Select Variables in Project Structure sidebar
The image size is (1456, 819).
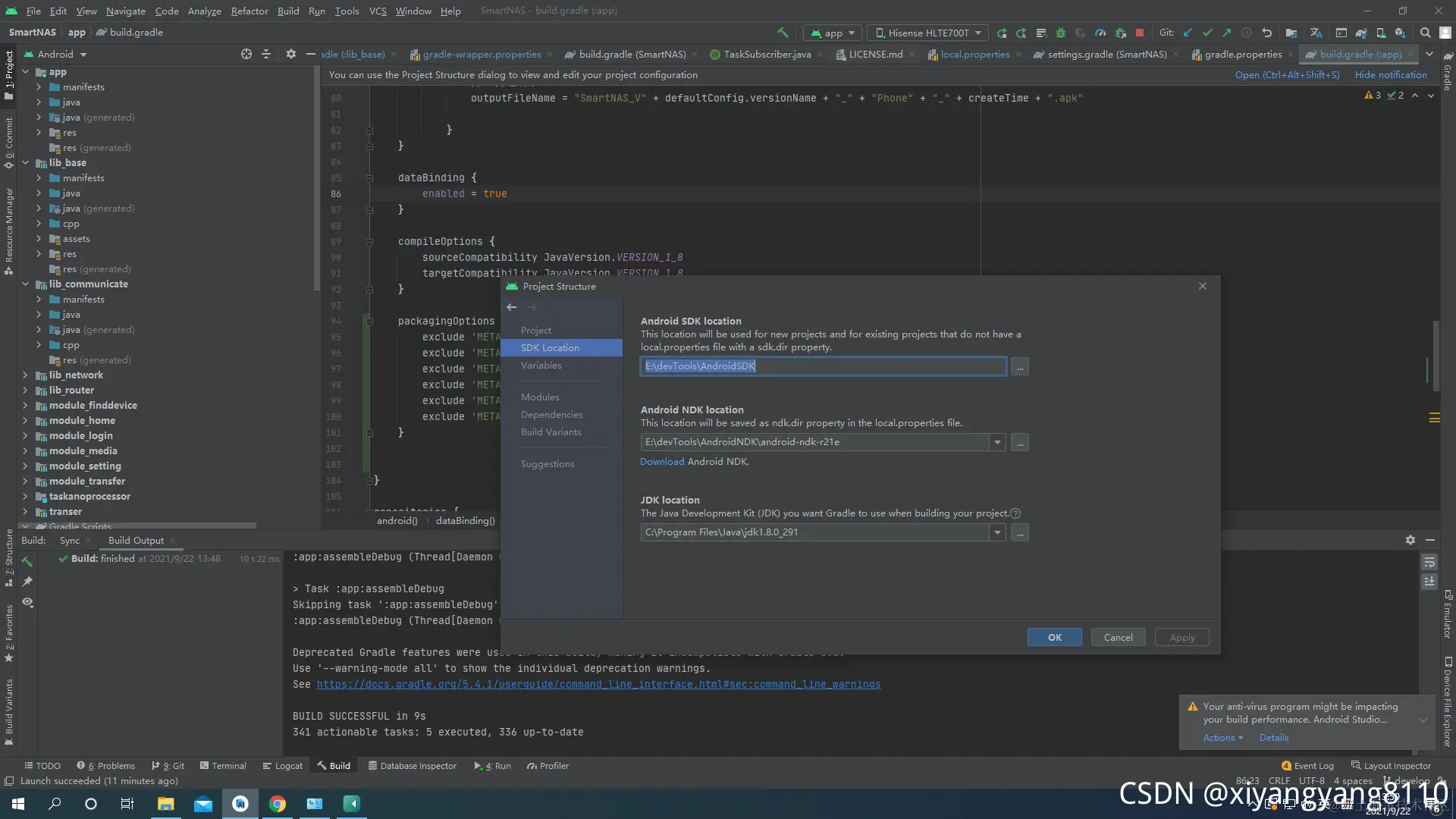(x=541, y=366)
